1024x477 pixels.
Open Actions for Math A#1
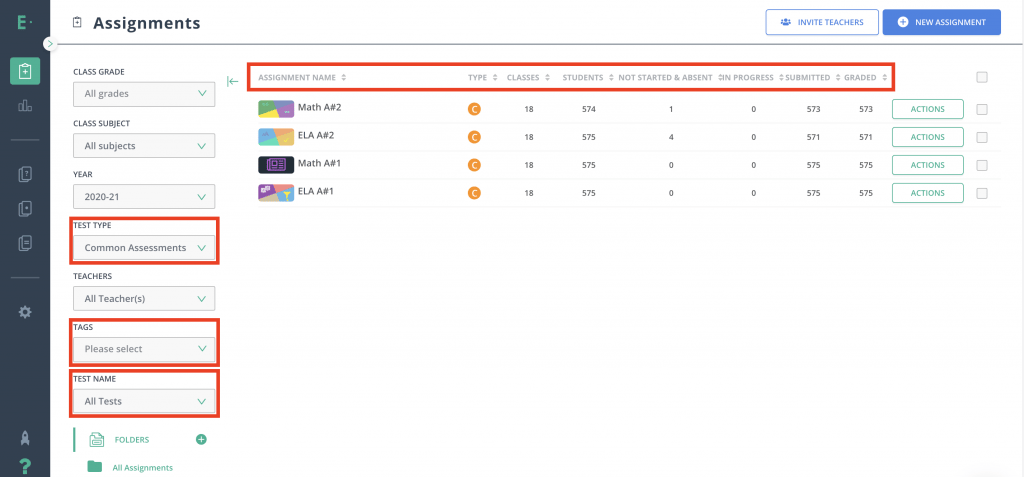[x=927, y=165]
